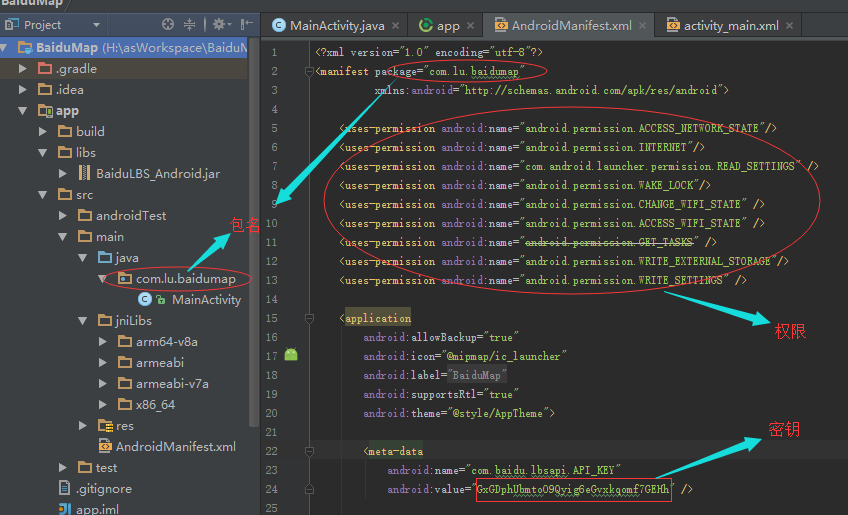Image resolution: width=848 pixels, height=515 pixels.
Task: Click the MainActivity class C icon
Action: [145, 299]
